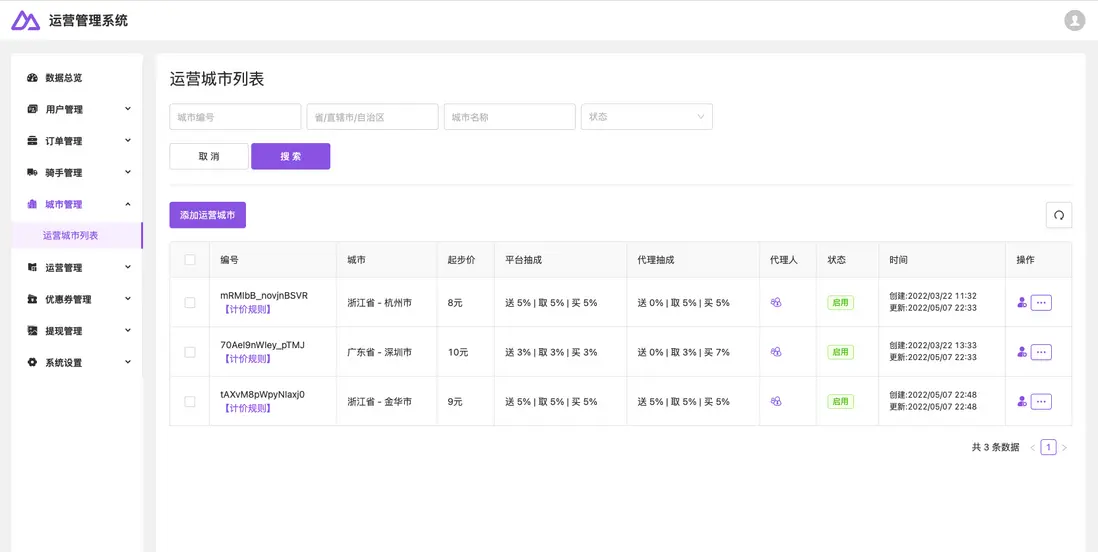Screen dimensions: 1098x552
Task: Click agent icon in Hangzhou row
Action: (776, 302)
